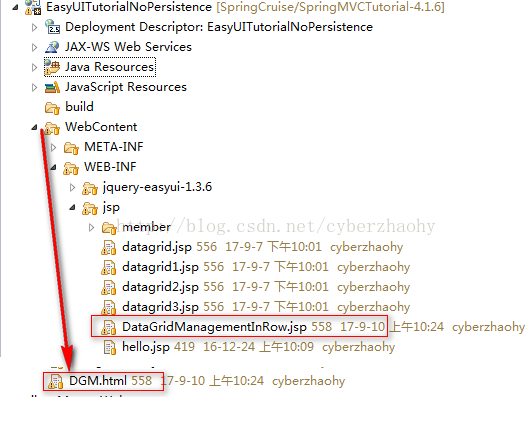Select the hello.jsp file

click(x=146, y=347)
